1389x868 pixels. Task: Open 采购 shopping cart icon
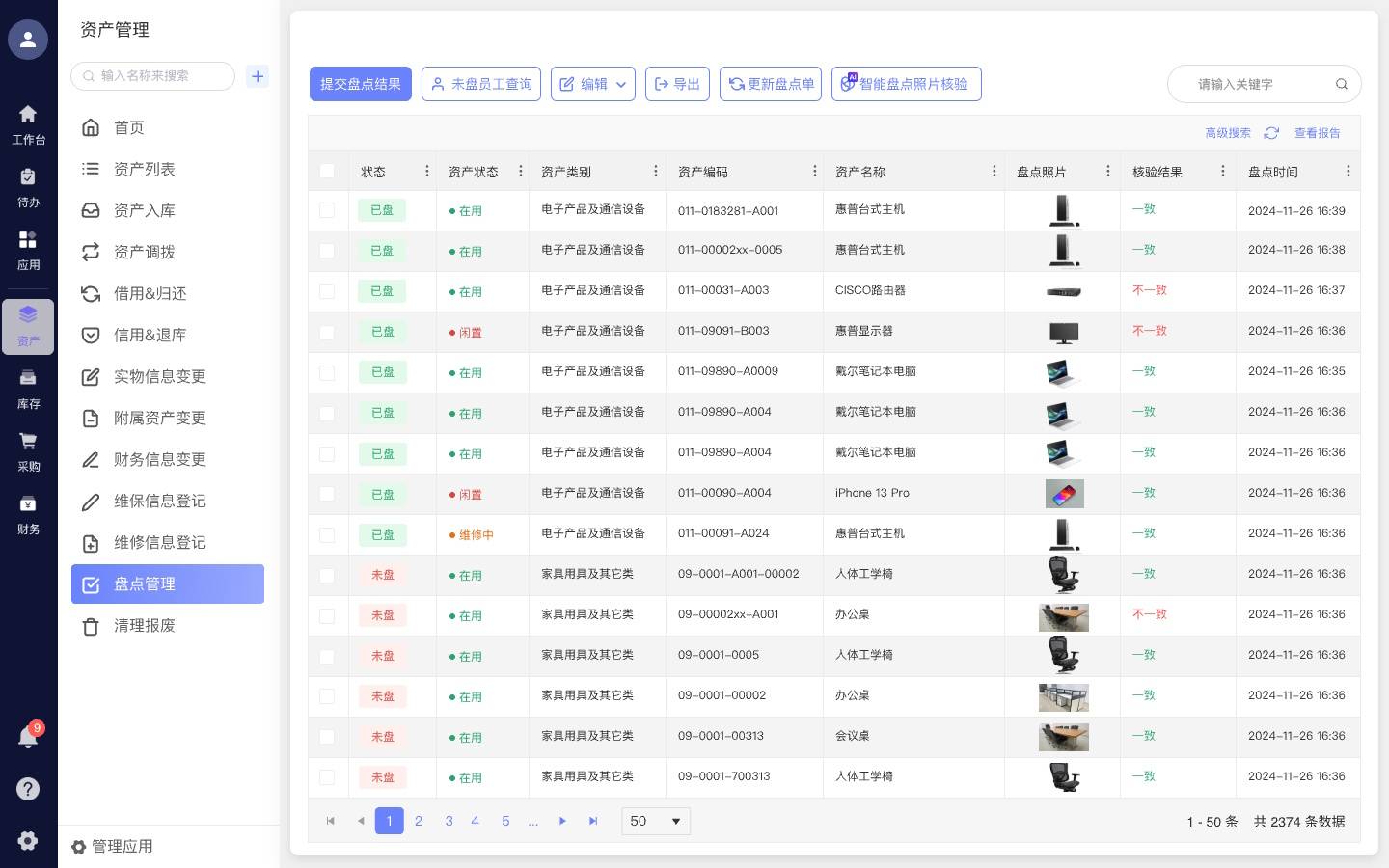click(x=28, y=449)
